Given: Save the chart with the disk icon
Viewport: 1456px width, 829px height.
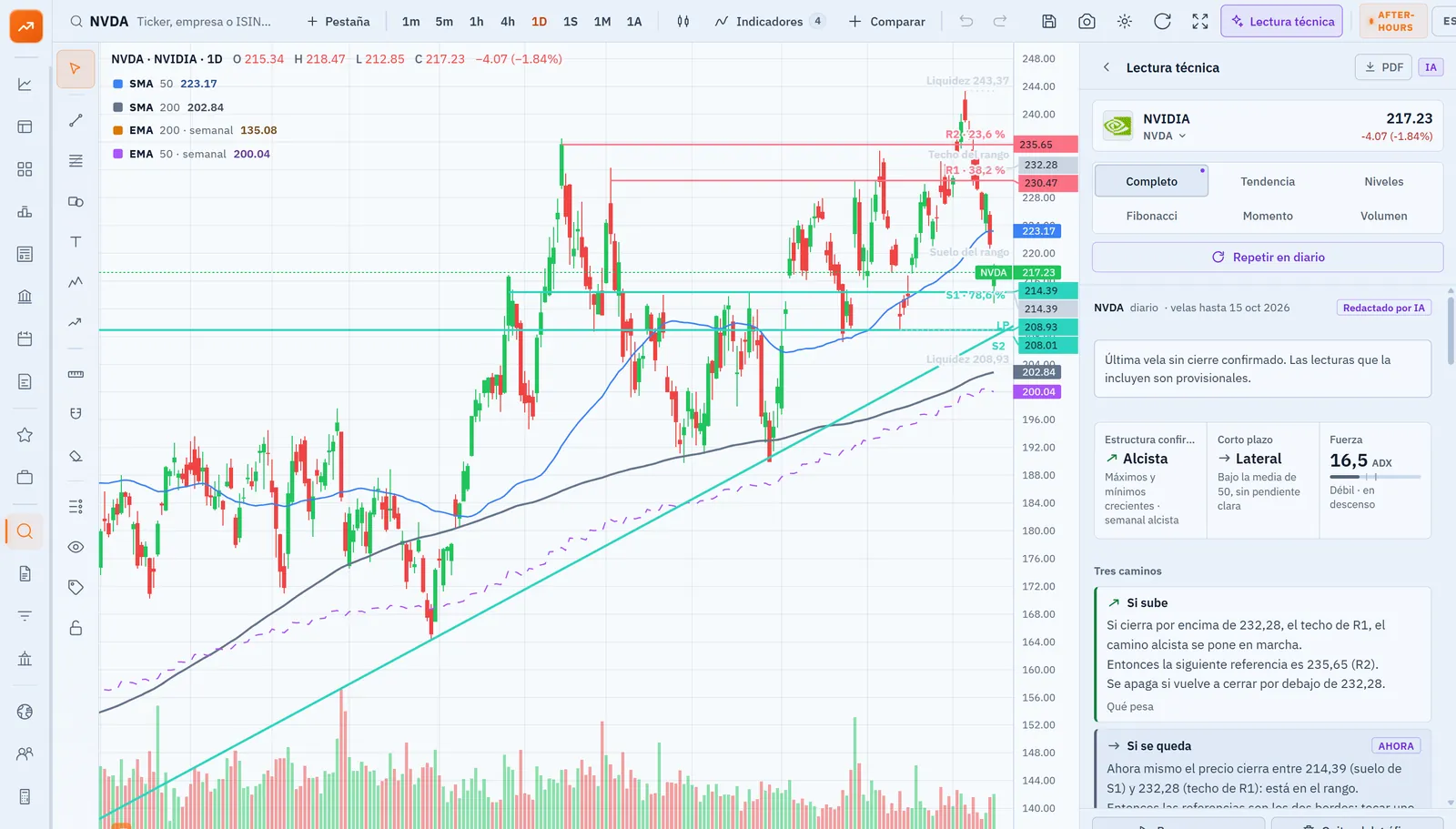Looking at the screenshot, I should [1049, 21].
